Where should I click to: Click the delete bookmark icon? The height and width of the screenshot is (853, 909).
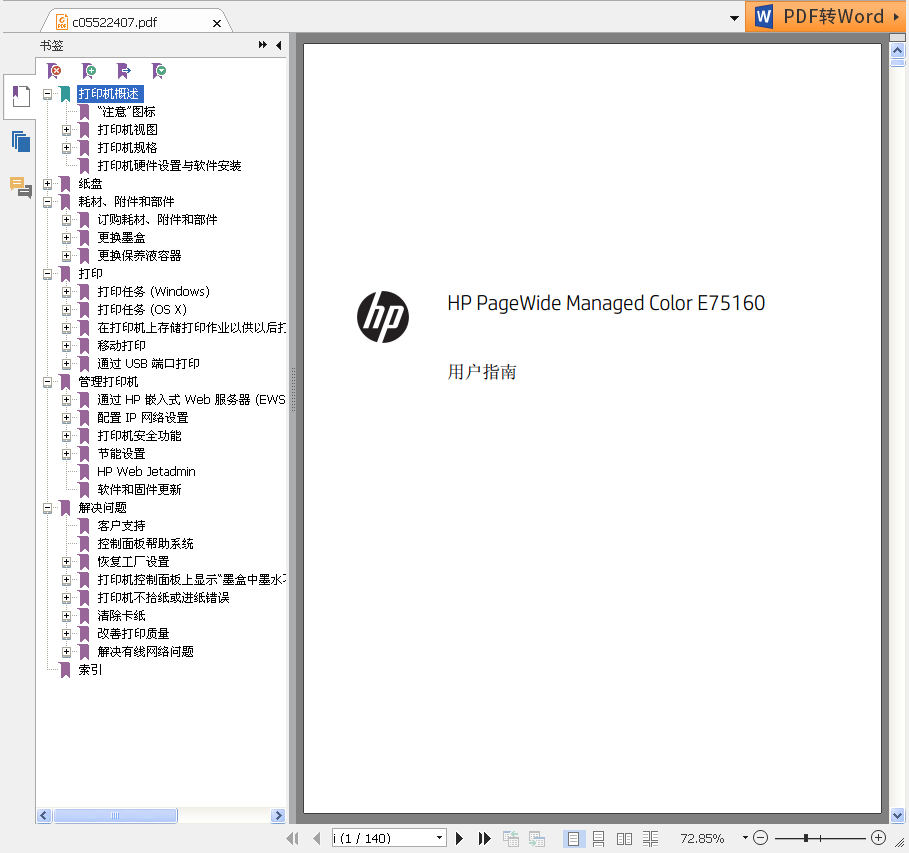pos(54,71)
